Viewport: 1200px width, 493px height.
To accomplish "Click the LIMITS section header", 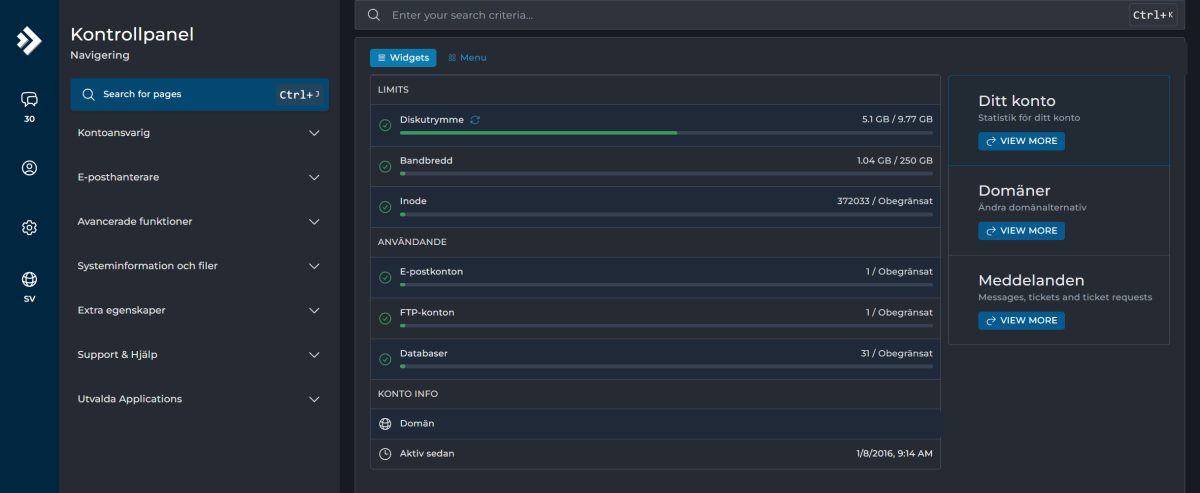I will [393, 90].
